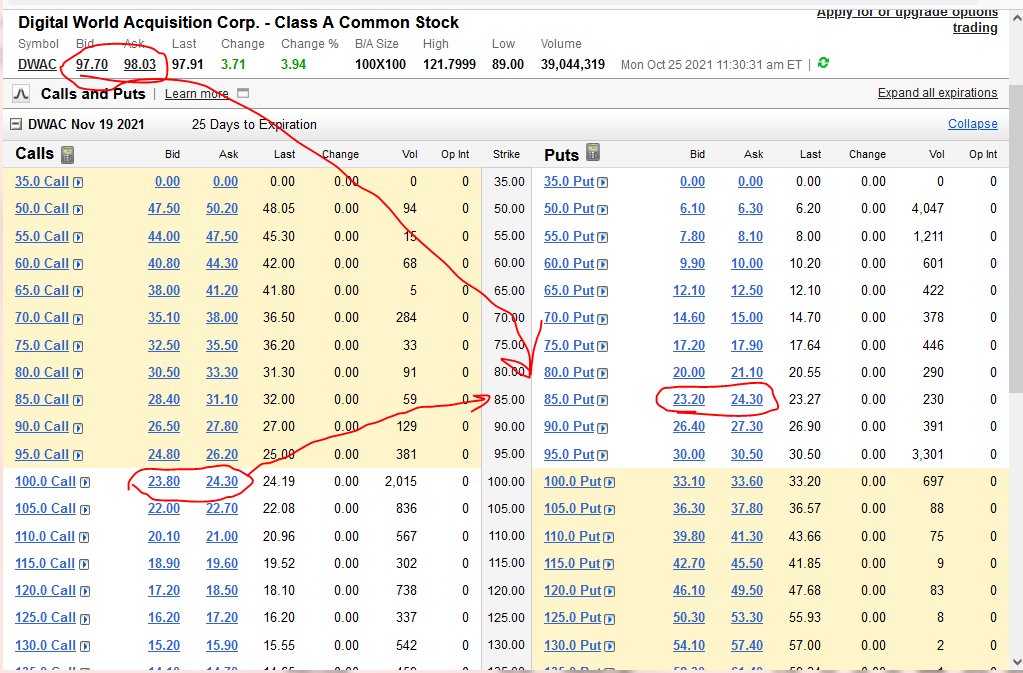This screenshot has height=673, width=1023.
Task: Click the arrow icon next to 65.0 Put
Action: 603,292
